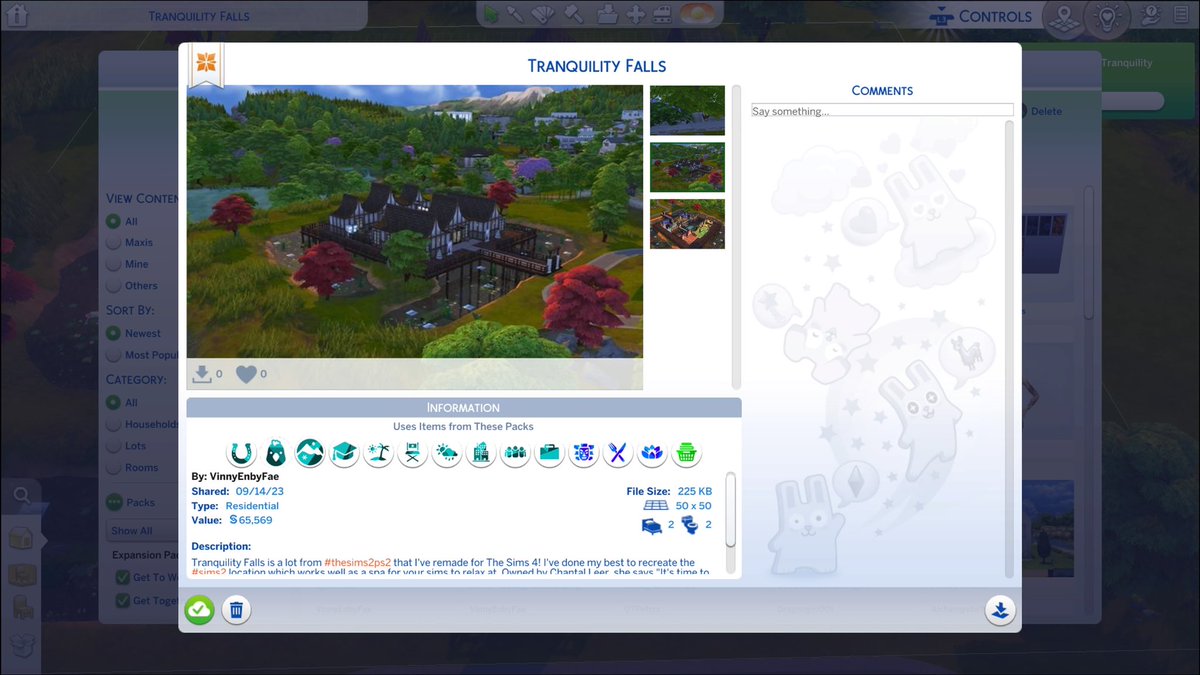Open the #thesims2ps2 hashtag link
Viewport: 1200px width, 675px height.
pyautogui.click(x=358, y=563)
